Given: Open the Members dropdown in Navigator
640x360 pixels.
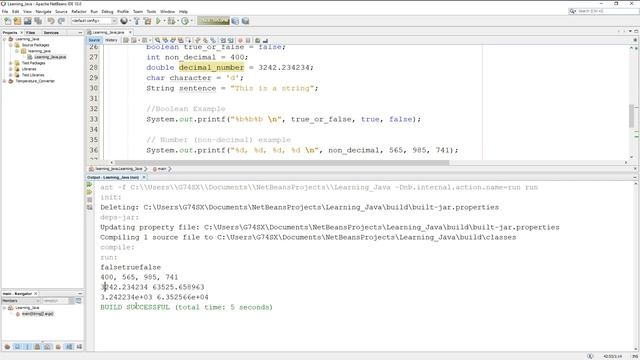Looking at the screenshot, I should tap(20, 301).
